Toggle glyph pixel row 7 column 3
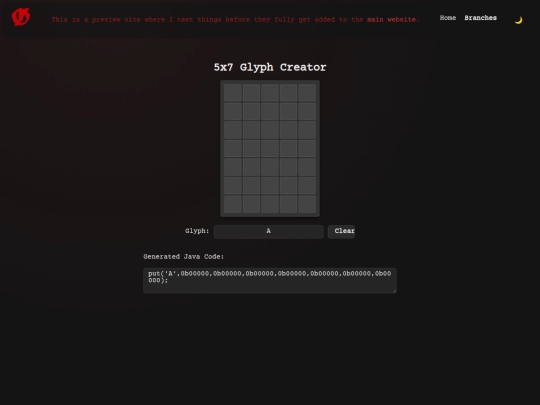Image resolution: width=540 pixels, height=405 pixels. 270,204
